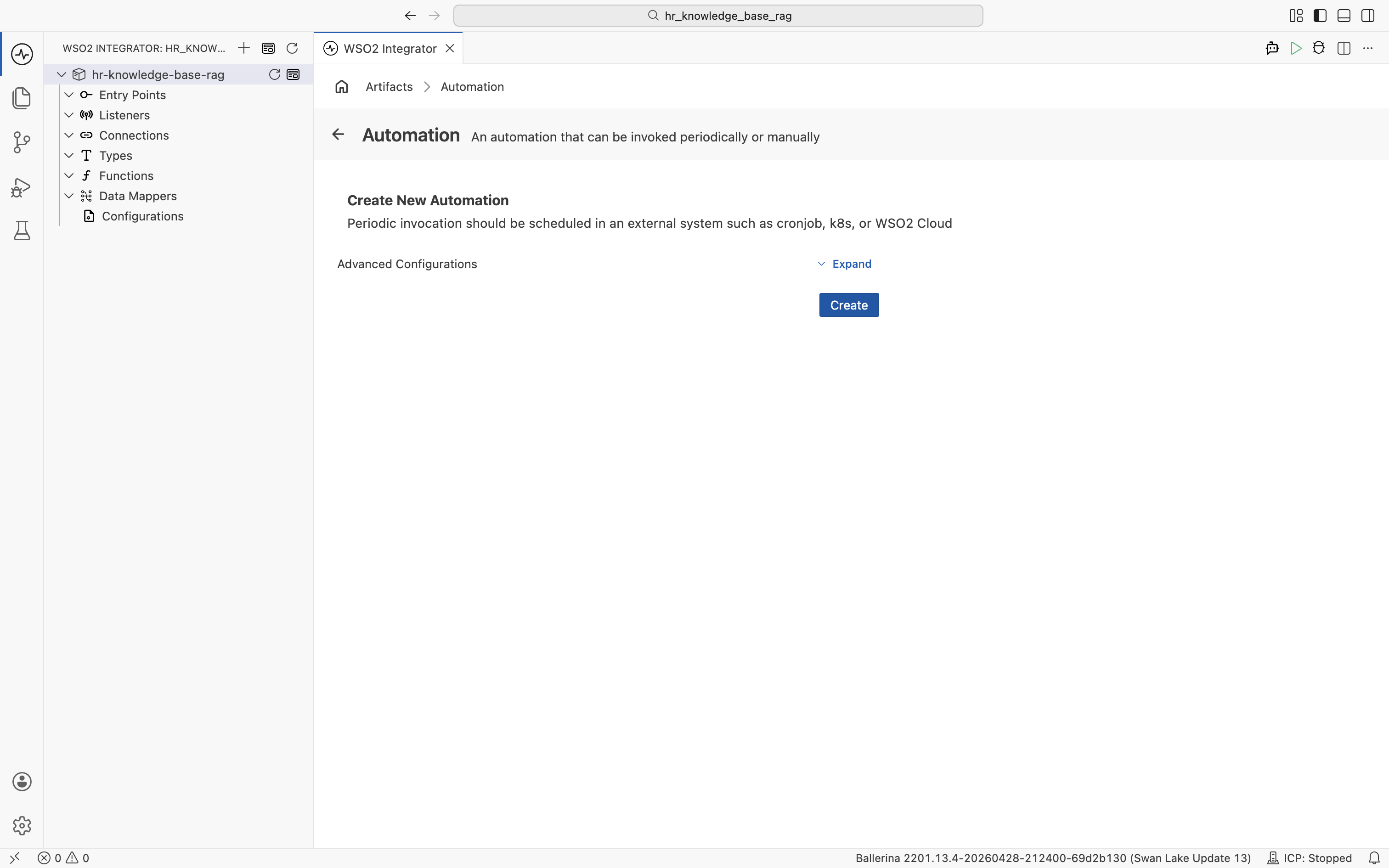Click the navigate forward arrow in title bar
This screenshot has width=1389, height=868.
435,16
